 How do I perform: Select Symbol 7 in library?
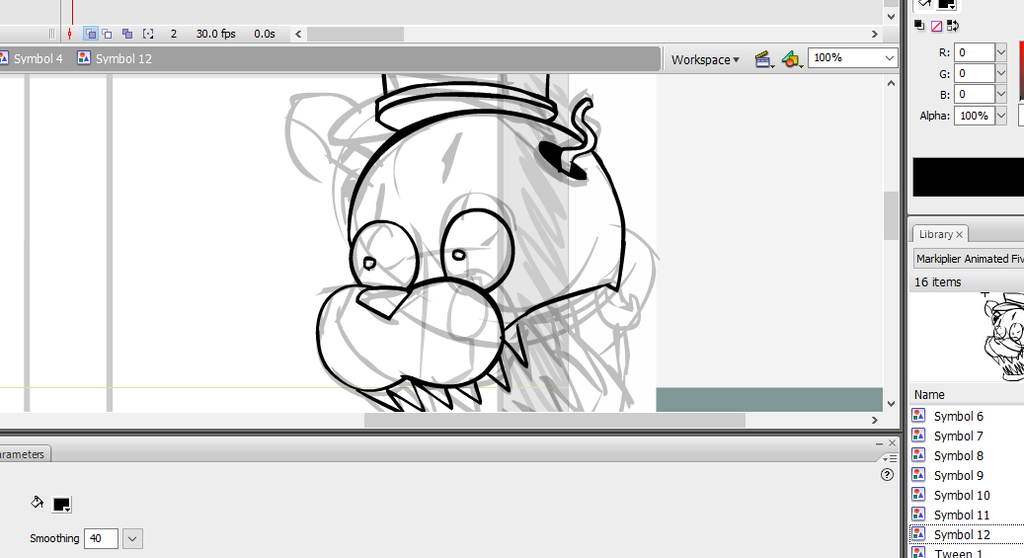coord(958,436)
